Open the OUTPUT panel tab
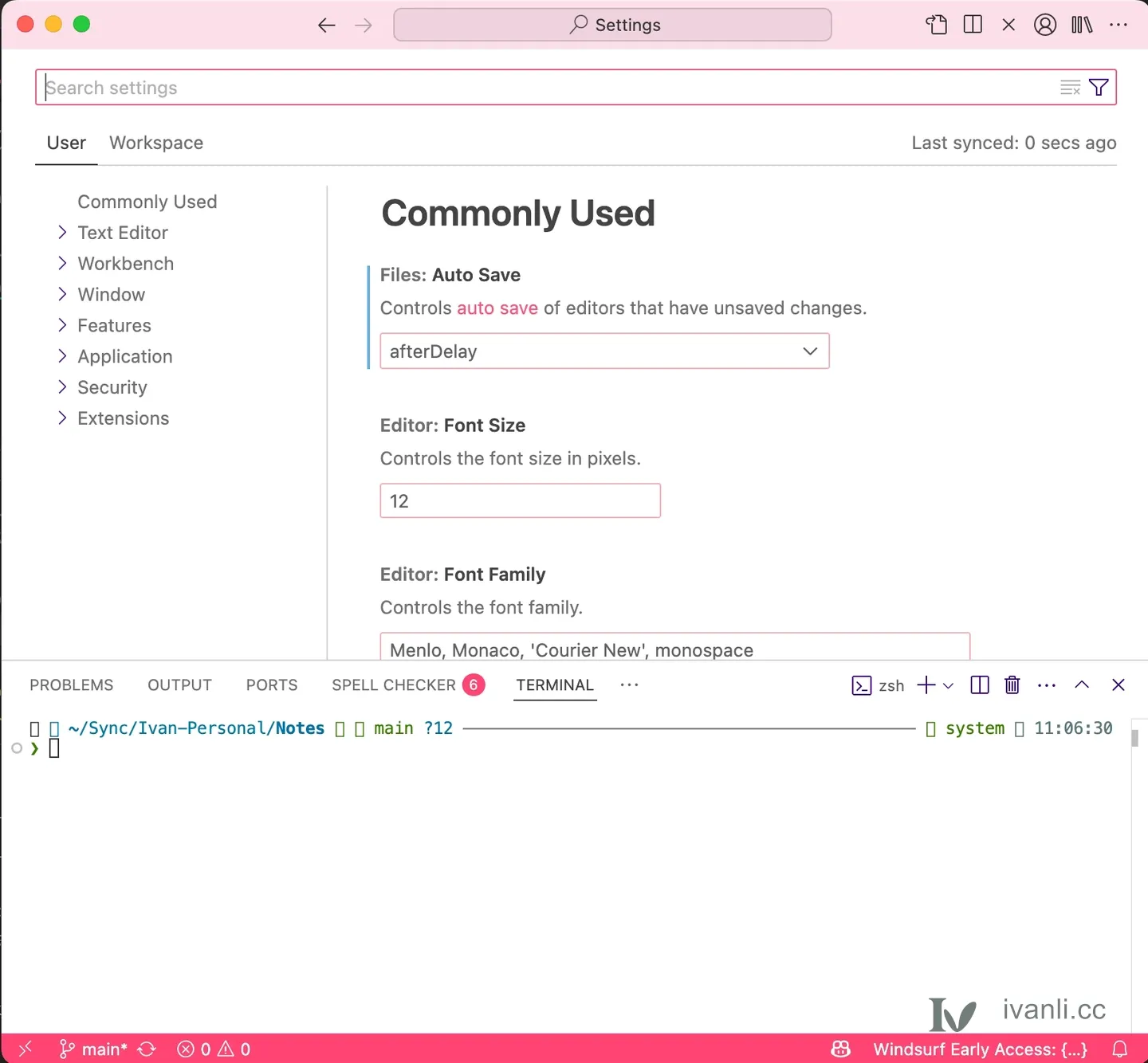Screen dimensions: 1148x1063 [x=179, y=685]
